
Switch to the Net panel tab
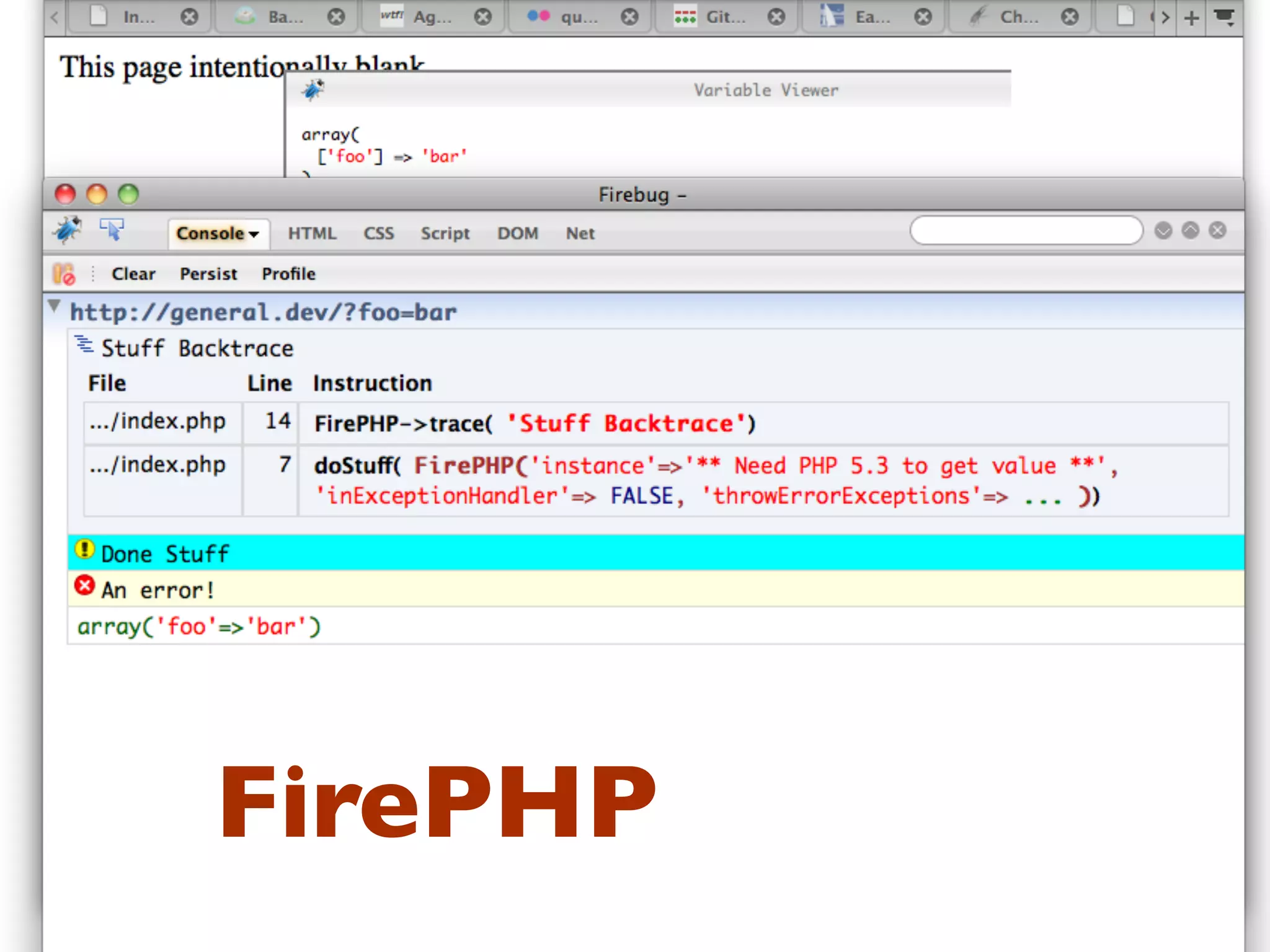(580, 234)
